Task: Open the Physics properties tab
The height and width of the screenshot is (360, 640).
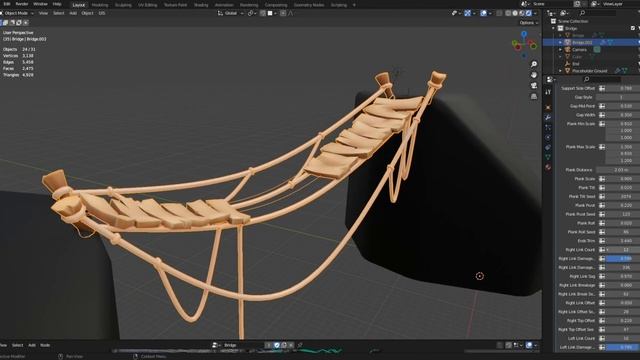Action: click(548, 137)
